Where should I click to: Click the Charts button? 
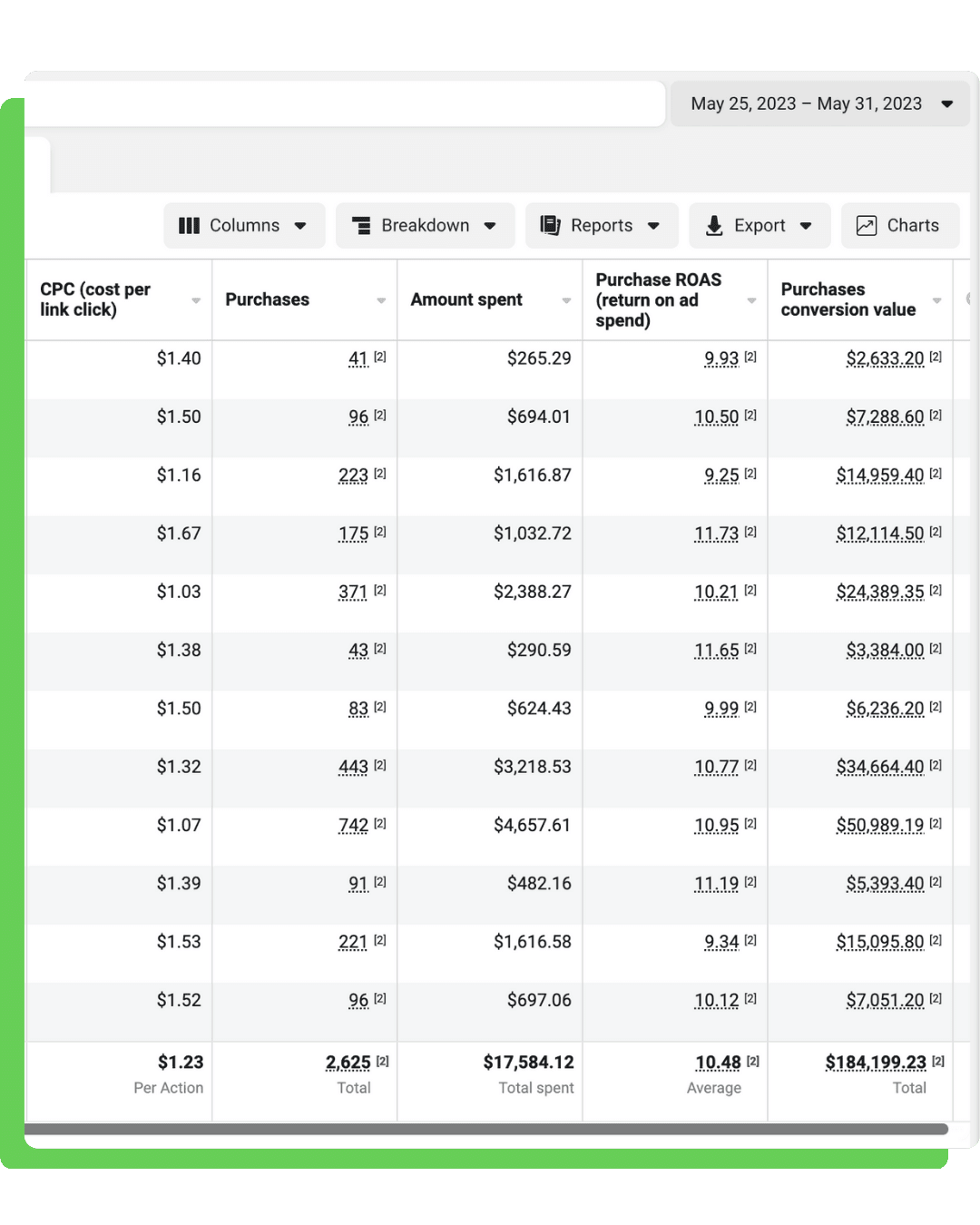coord(900,226)
